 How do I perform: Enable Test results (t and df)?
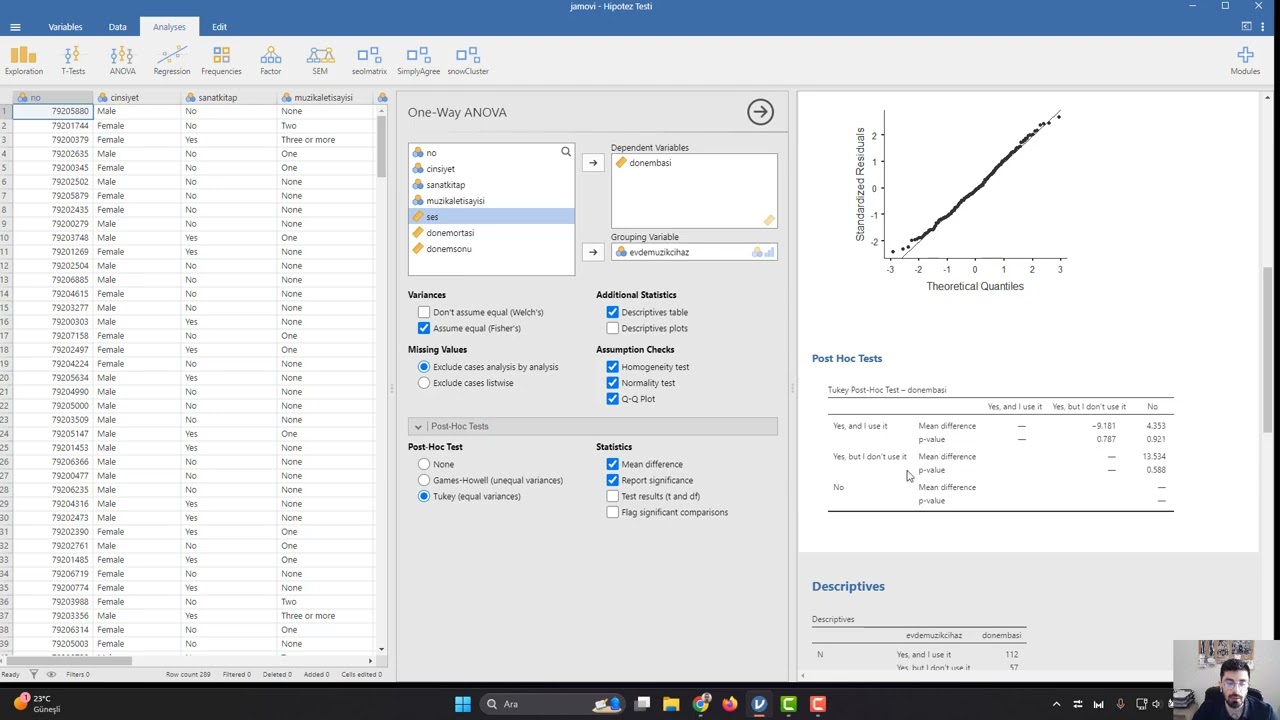pos(612,496)
